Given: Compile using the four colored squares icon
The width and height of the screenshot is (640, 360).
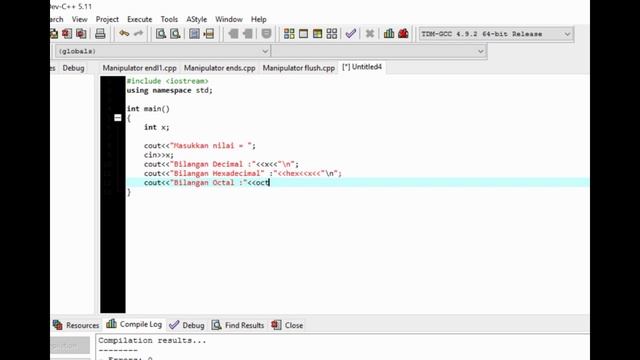Looking at the screenshot, I should [x=289, y=33].
